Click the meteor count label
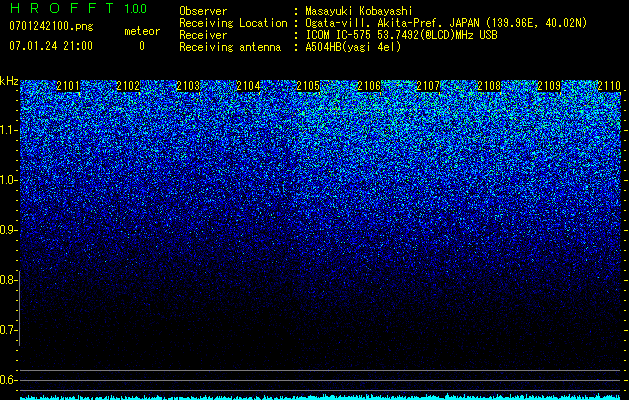The image size is (629, 400). (142, 31)
